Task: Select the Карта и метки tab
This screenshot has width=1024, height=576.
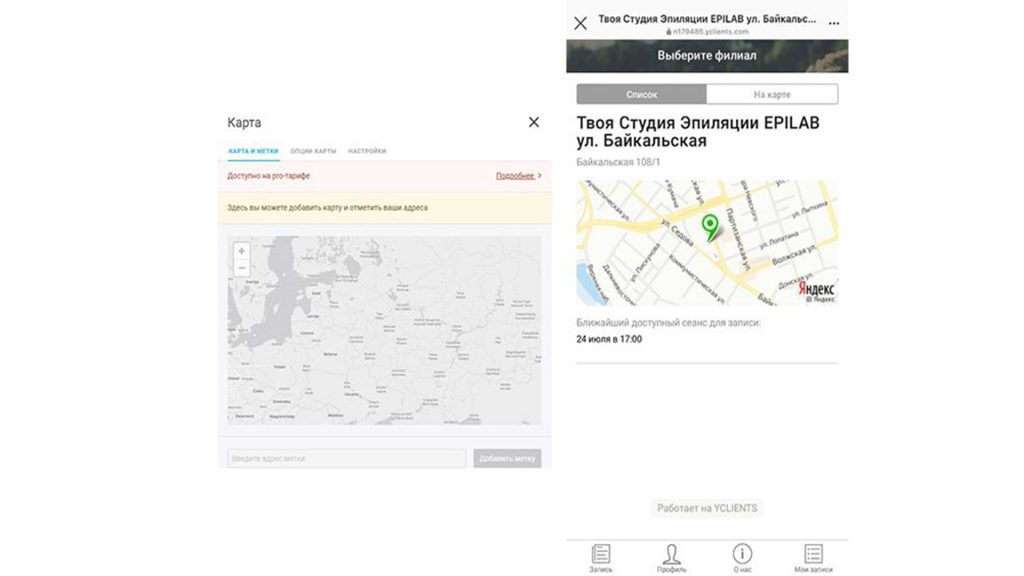Action: pyautogui.click(x=253, y=151)
